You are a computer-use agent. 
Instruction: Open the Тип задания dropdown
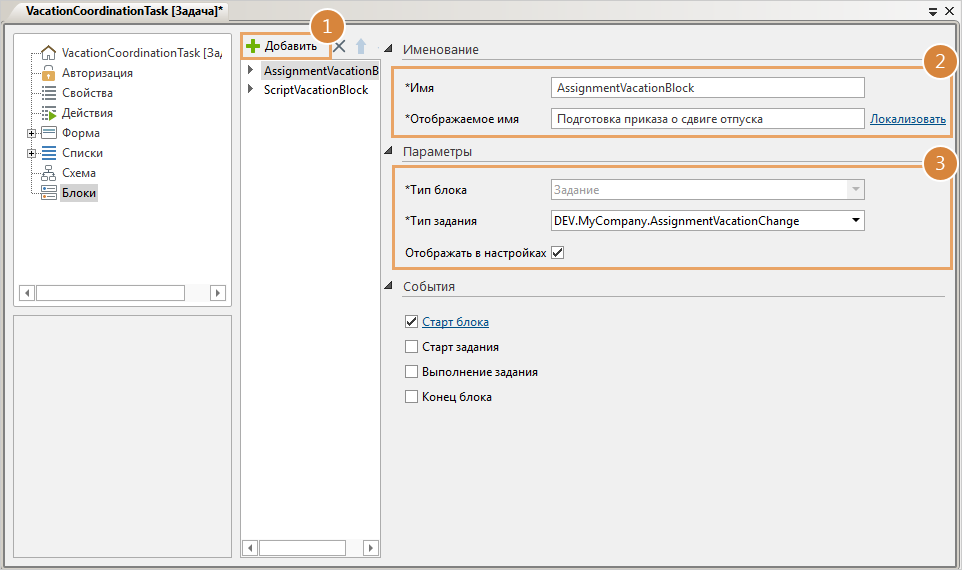(855, 220)
